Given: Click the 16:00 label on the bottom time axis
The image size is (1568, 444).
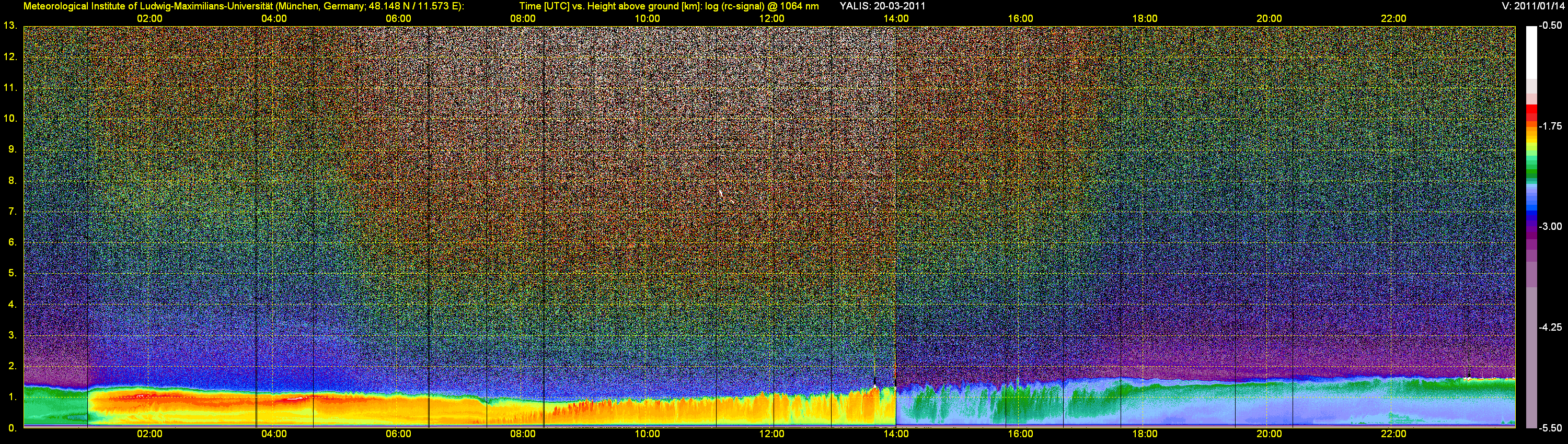Looking at the screenshot, I should (x=1020, y=434).
